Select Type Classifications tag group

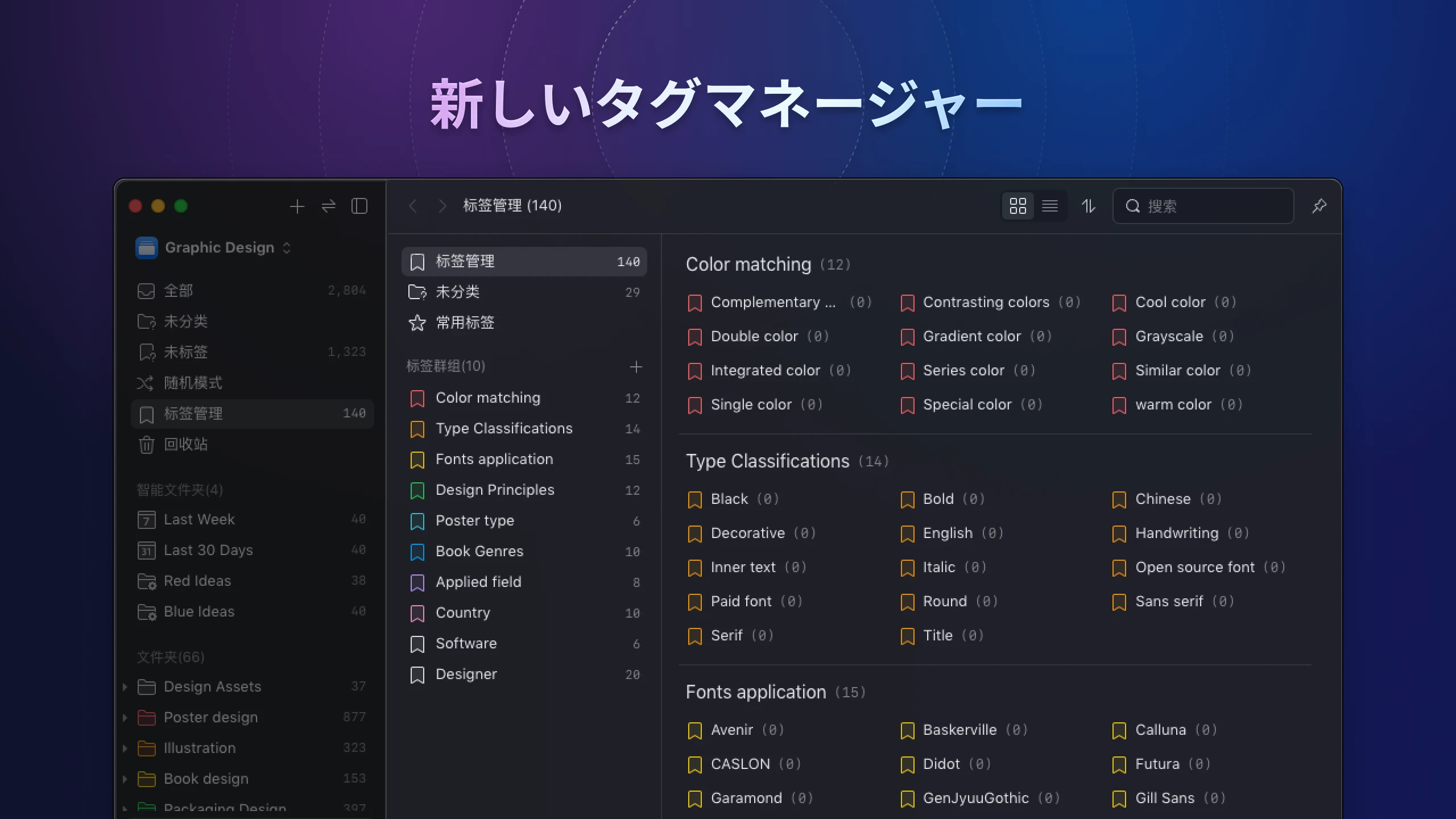point(524,429)
